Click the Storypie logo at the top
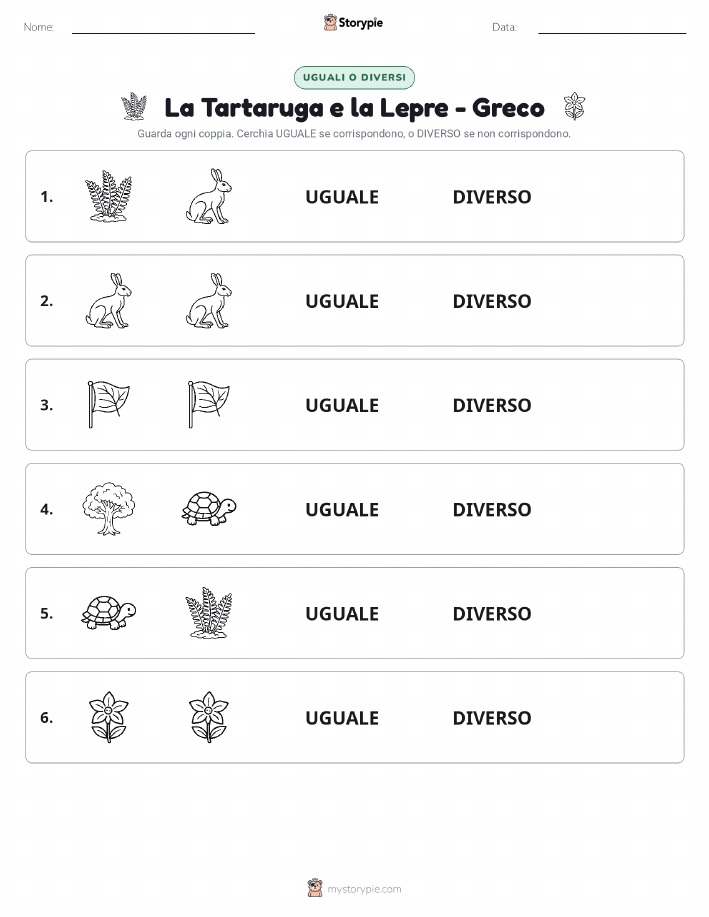The width and height of the screenshot is (709, 917). point(353,23)
